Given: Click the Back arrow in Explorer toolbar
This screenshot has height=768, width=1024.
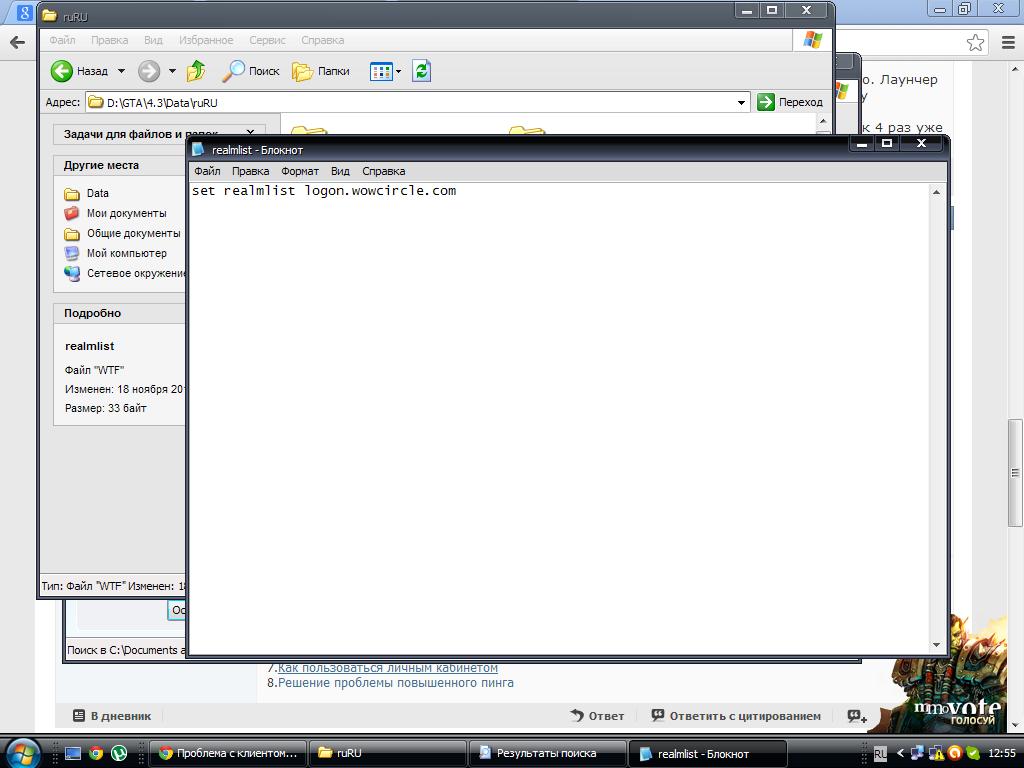Looking at the screenshot, I should point(62,71).
